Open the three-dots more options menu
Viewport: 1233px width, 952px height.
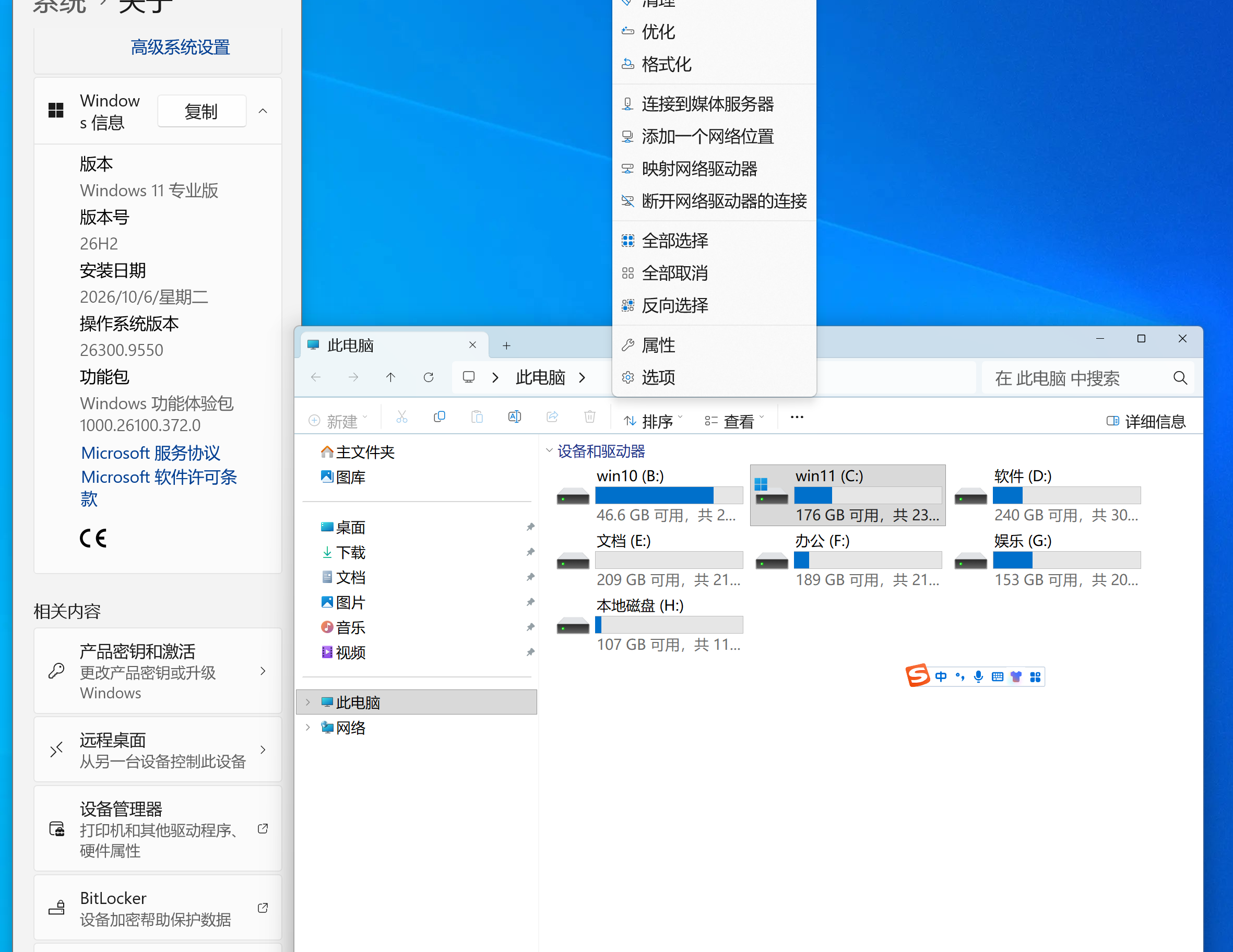(797, 417)
